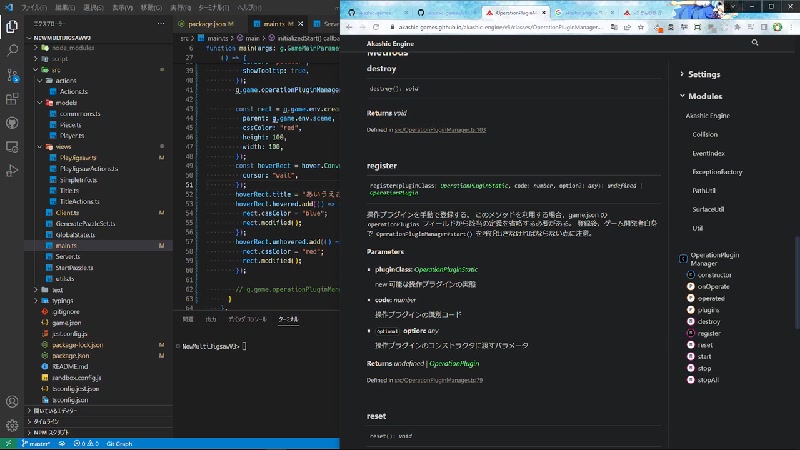Switch to the package.json editor tab

coord(210,23)
